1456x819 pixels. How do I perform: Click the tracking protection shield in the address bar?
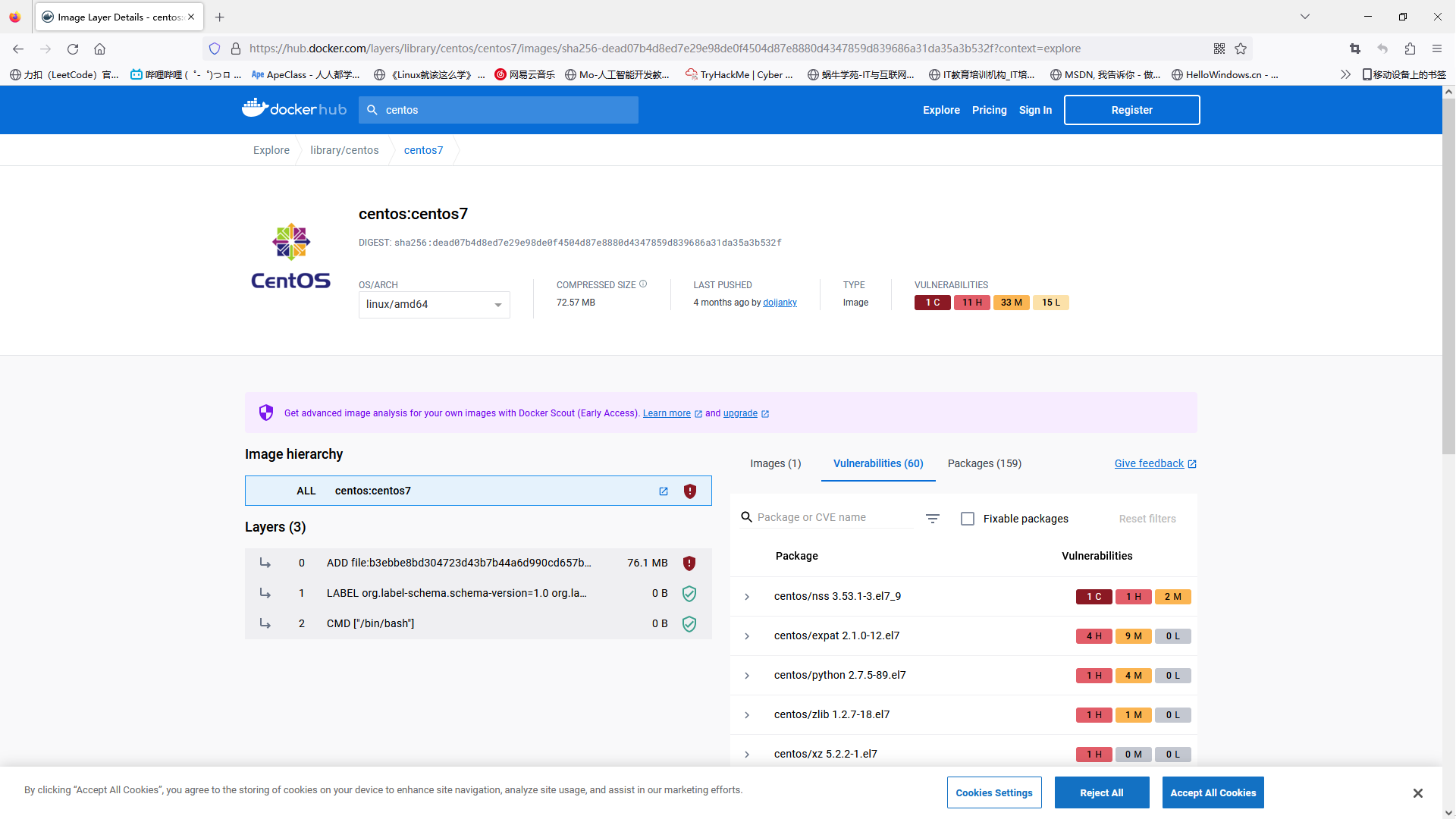point(215,49)
